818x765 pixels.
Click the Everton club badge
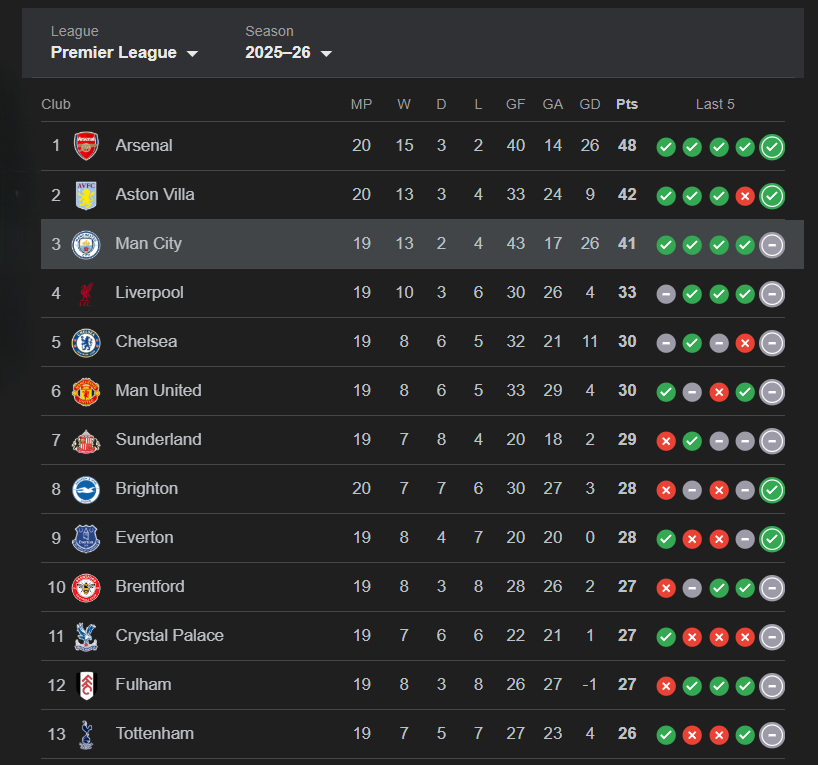click(x=87, y=538)
